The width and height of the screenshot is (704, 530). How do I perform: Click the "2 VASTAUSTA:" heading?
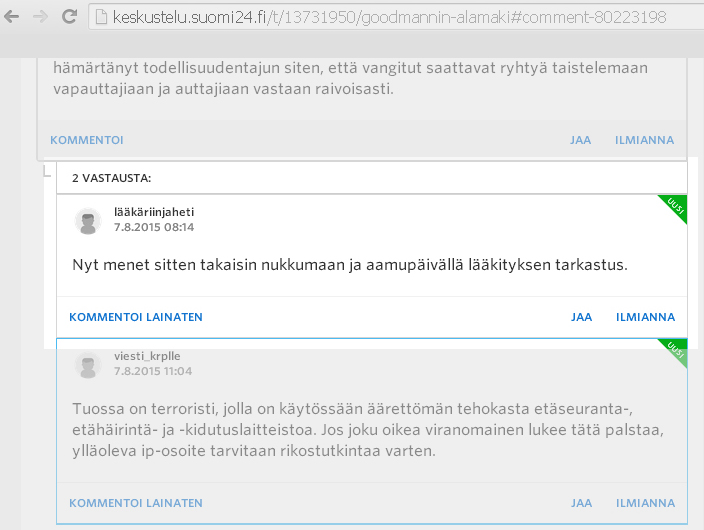[111, 178]
